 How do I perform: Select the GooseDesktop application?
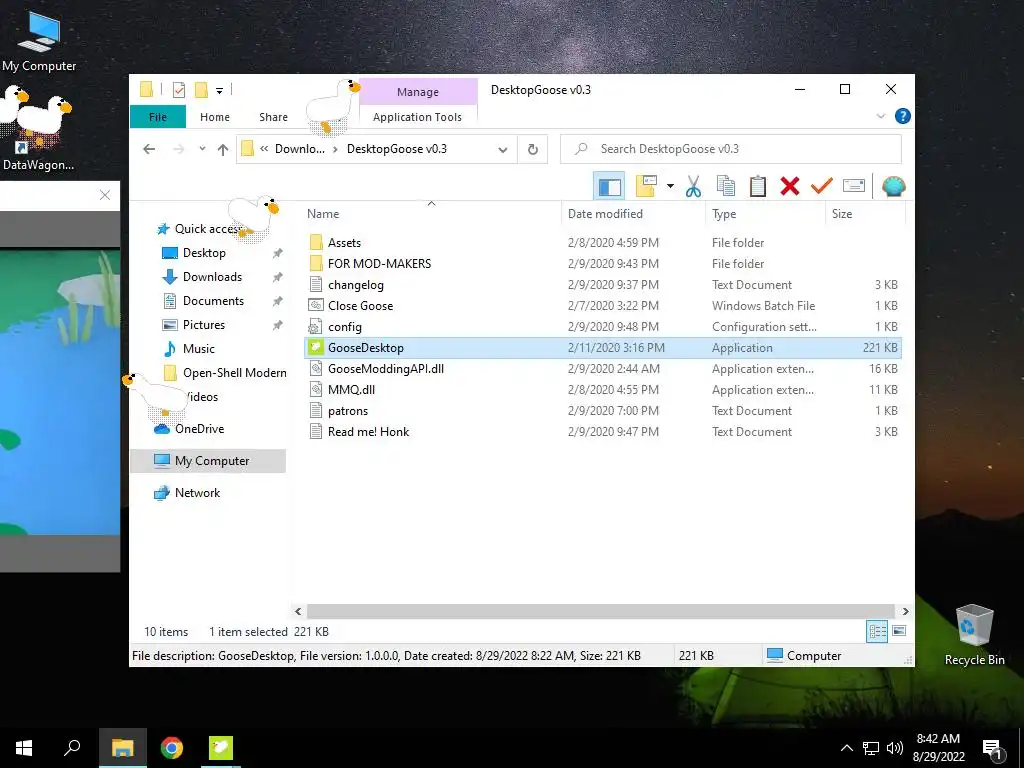coord(603,347)
